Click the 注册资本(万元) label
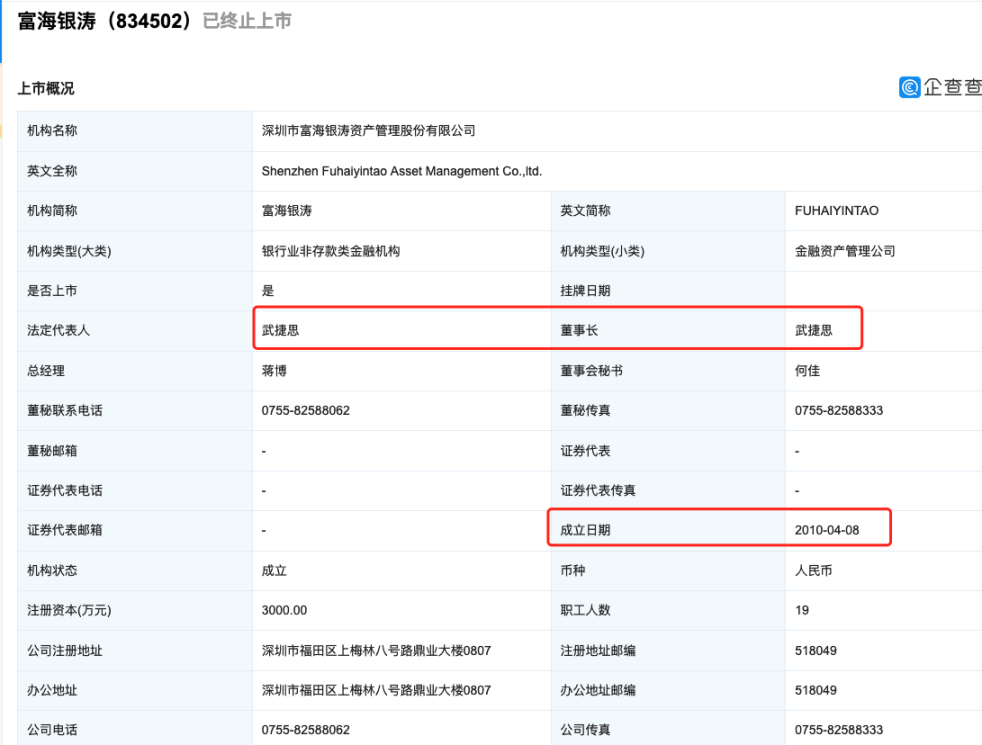The width and height of the screenshot is (982, 745). pyautogui.click(x=69, y=610)
